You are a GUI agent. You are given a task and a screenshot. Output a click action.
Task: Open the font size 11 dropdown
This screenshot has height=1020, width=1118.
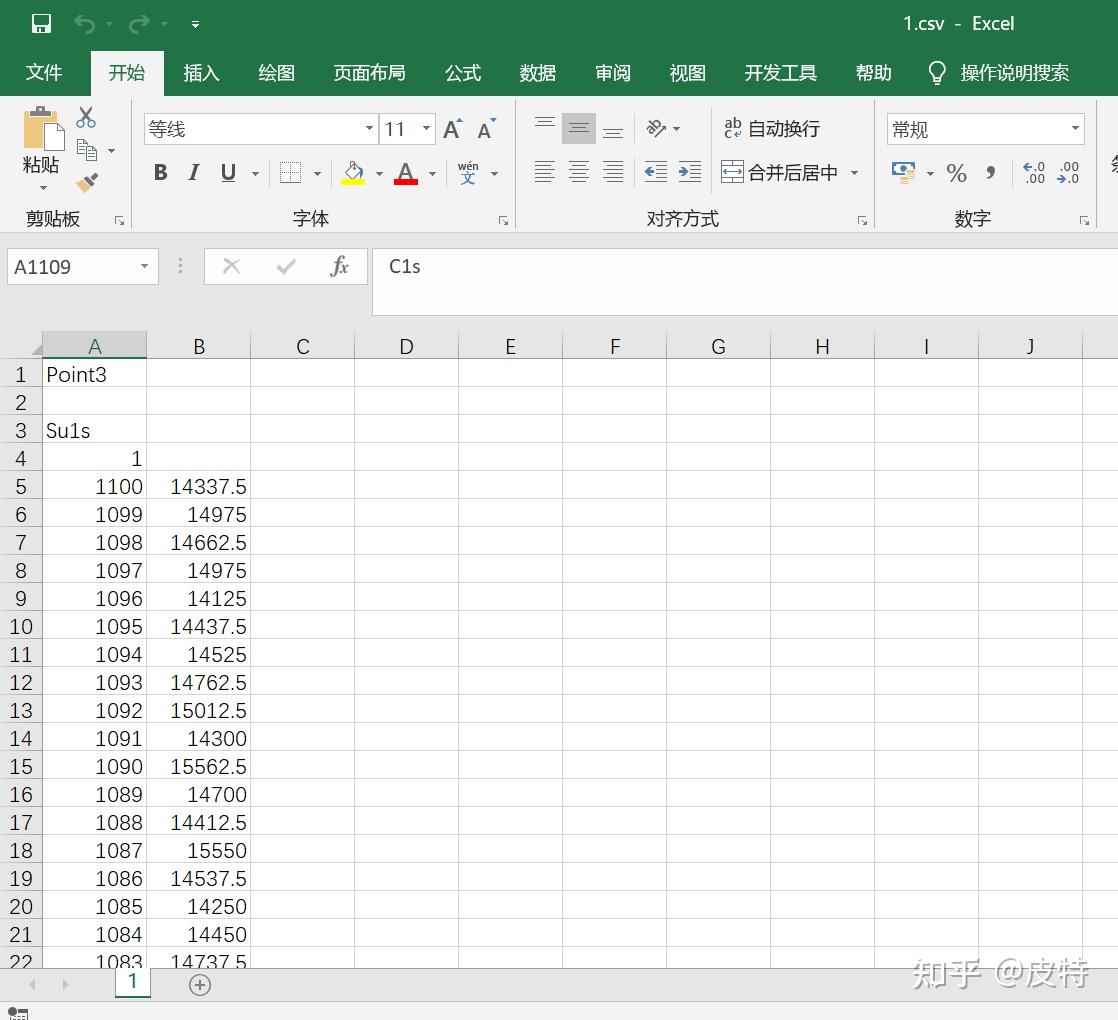[426, 129]
